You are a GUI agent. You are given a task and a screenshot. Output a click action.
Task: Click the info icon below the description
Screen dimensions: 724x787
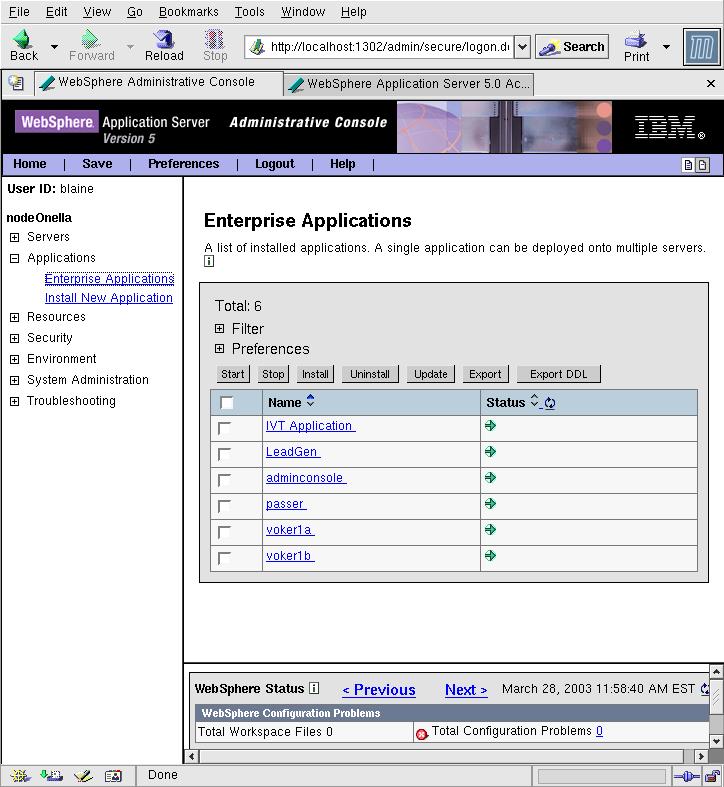tap(209, 261)
